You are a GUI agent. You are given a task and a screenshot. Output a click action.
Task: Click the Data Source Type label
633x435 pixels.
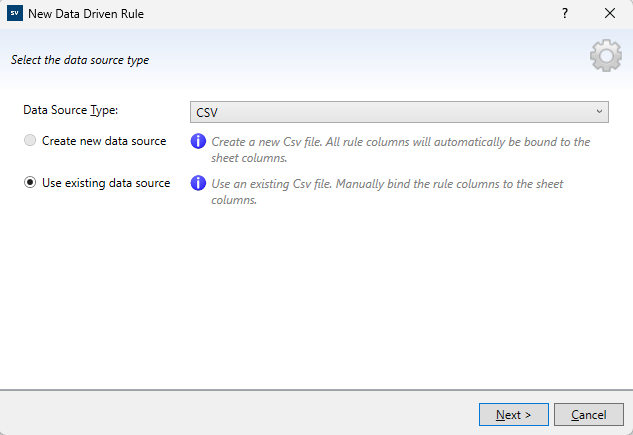point(71,110)
